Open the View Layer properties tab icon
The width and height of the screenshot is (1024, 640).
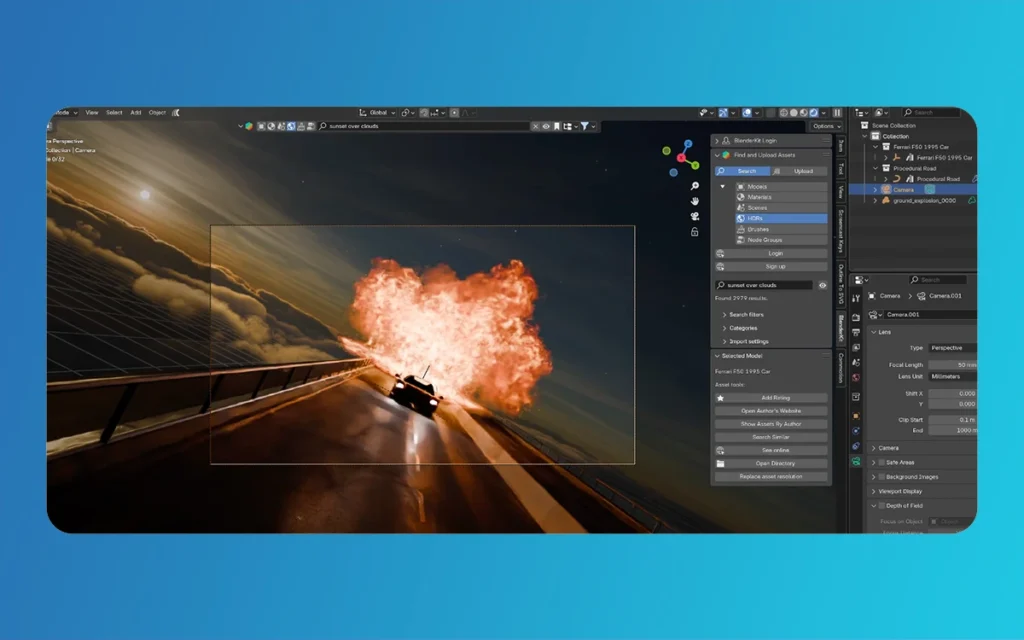(856, 347)
